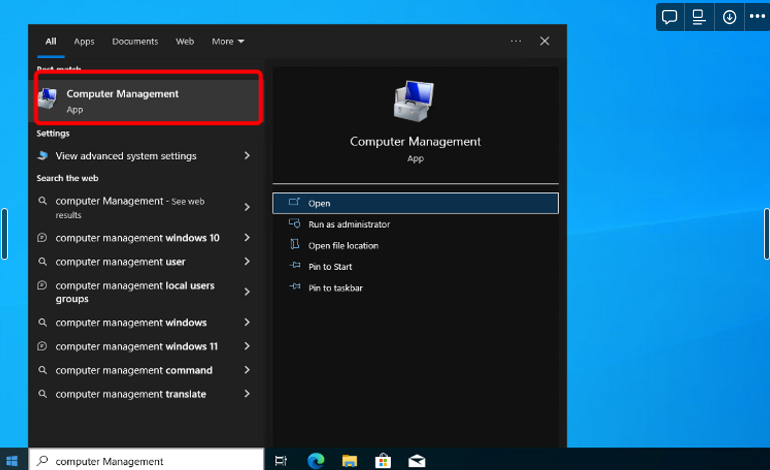Choose 'Run as administrator' option
Screen dimensions: 770x470
click(x=349, y=224)
